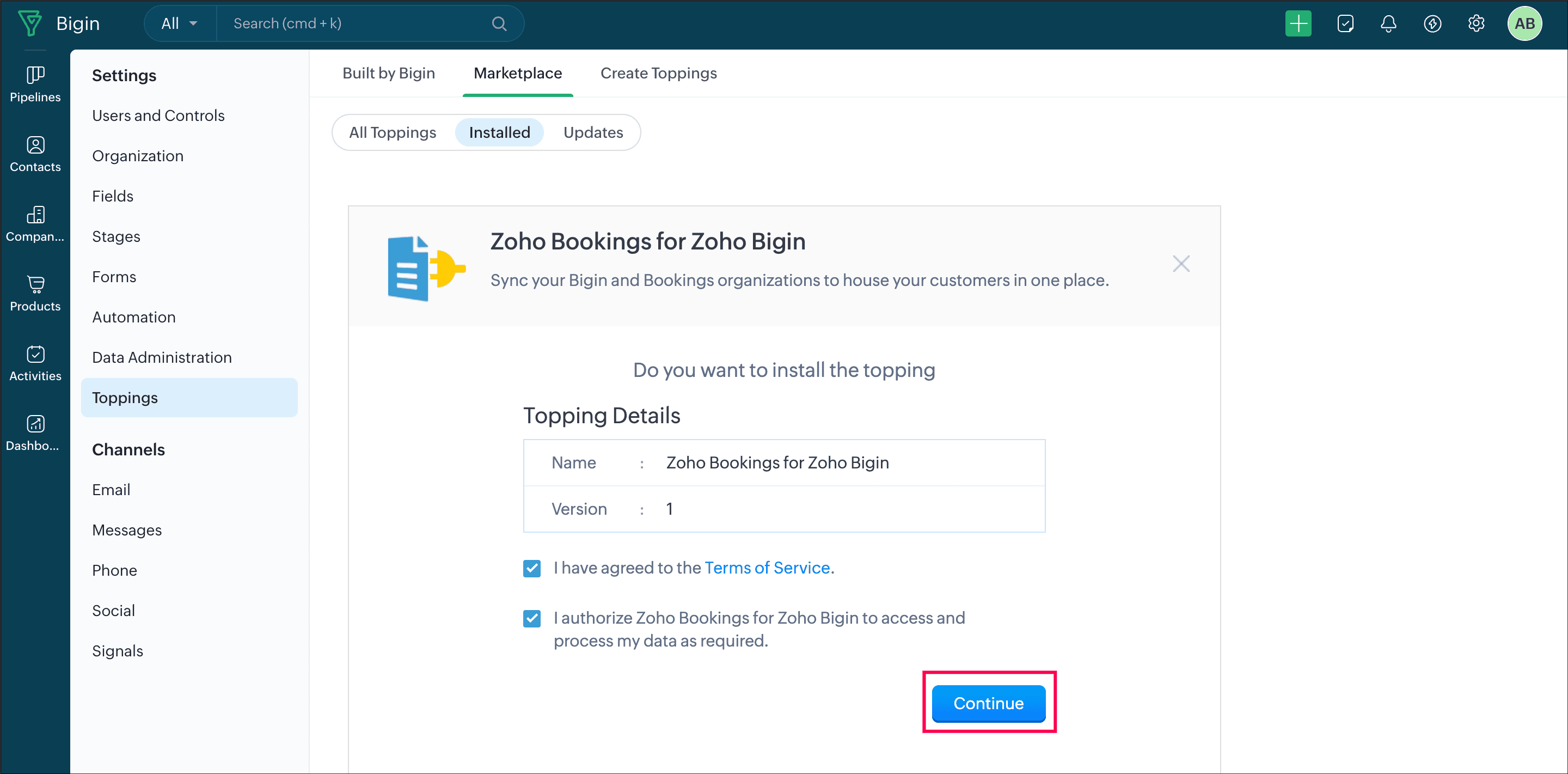Viewport: 1568px width, 774px height.
Task: Switch to the Built by Bigin tab
Action: pyautogui.click(x=388, y=73)
